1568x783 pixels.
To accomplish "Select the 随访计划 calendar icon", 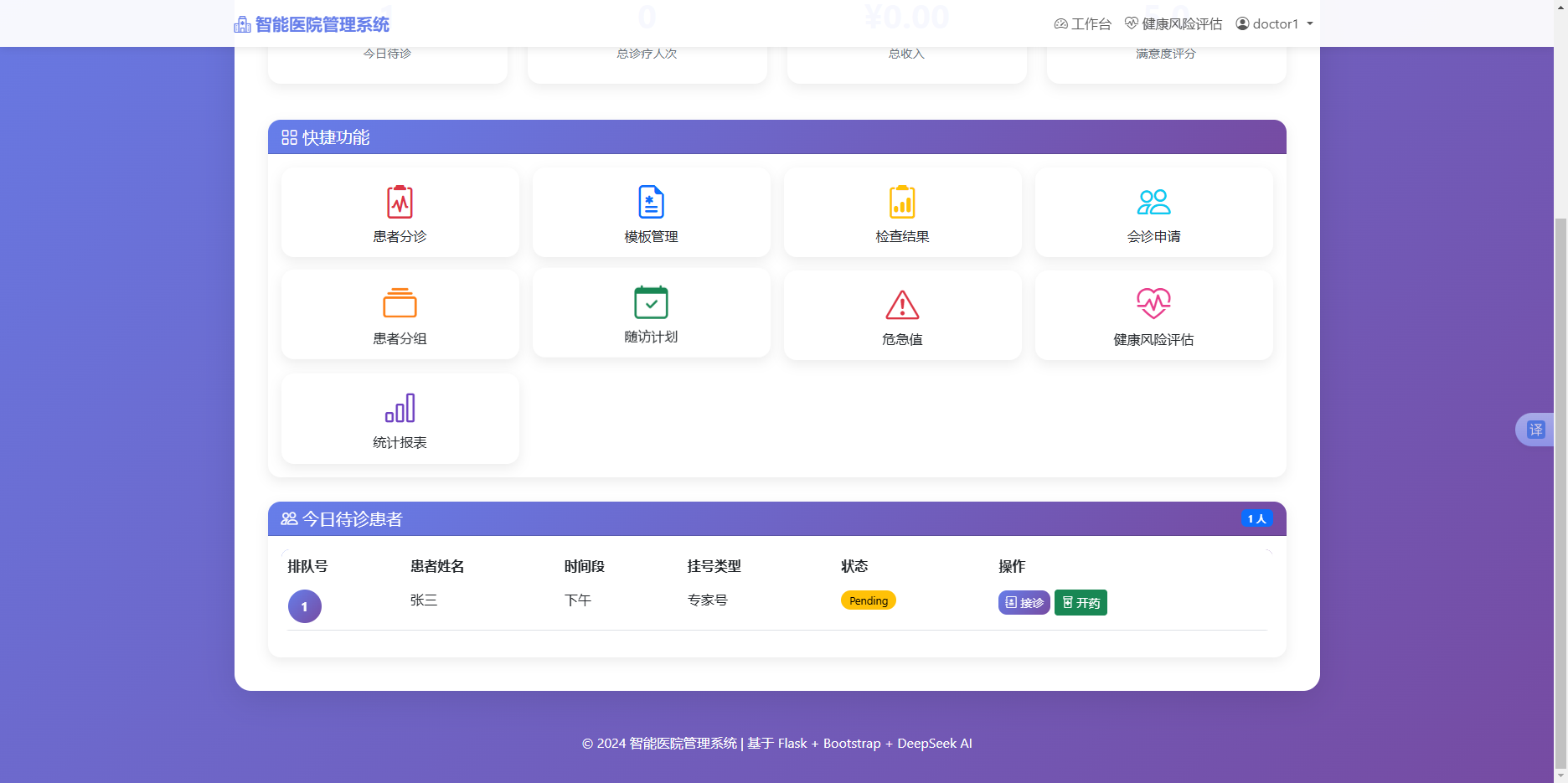I will pos(651,303).
